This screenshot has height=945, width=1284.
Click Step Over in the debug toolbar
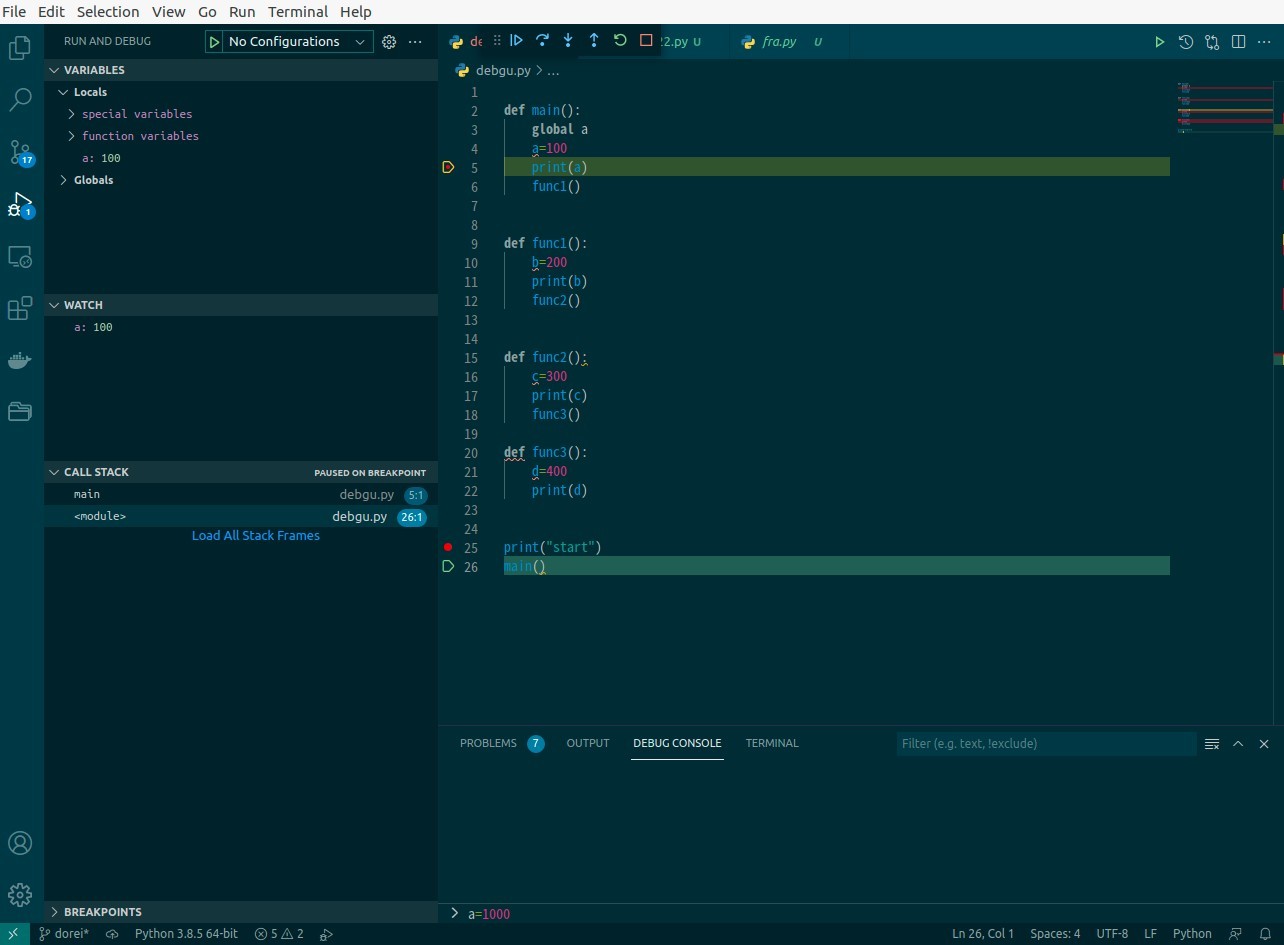pyautogui.click(x=542, y=41)
